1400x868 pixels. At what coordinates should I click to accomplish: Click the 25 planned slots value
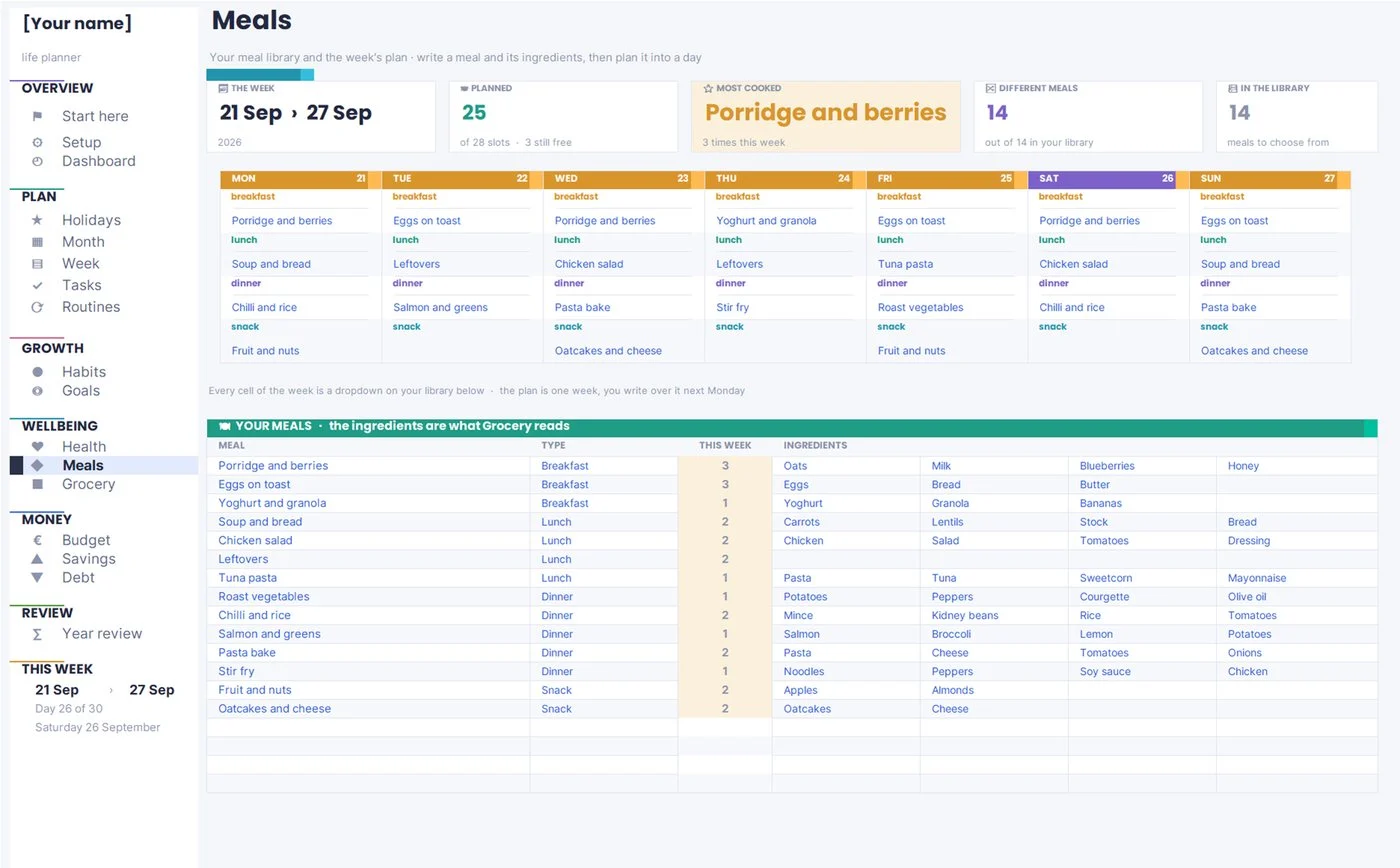(474, 113)
